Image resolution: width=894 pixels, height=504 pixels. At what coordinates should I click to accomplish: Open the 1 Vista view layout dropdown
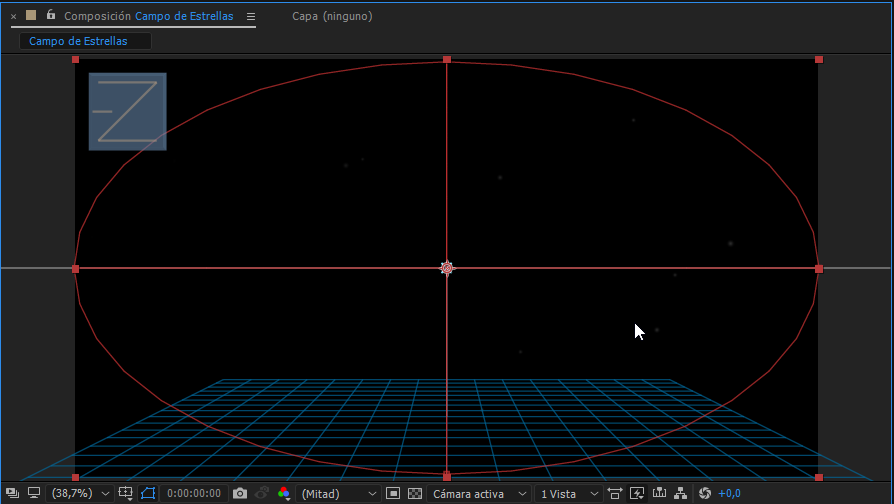point(569,494)
